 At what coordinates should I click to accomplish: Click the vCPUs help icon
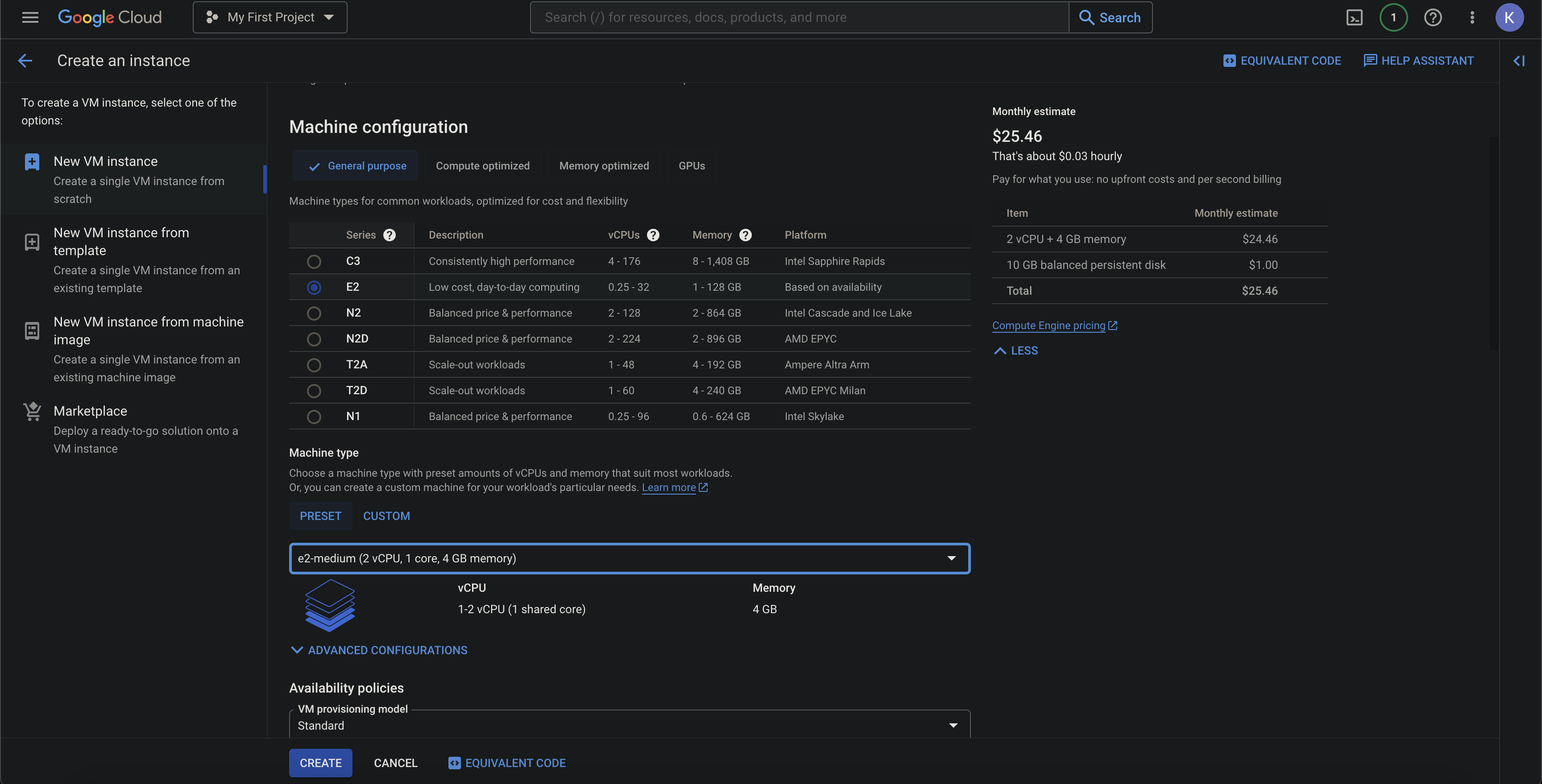(x=653, y=235)
